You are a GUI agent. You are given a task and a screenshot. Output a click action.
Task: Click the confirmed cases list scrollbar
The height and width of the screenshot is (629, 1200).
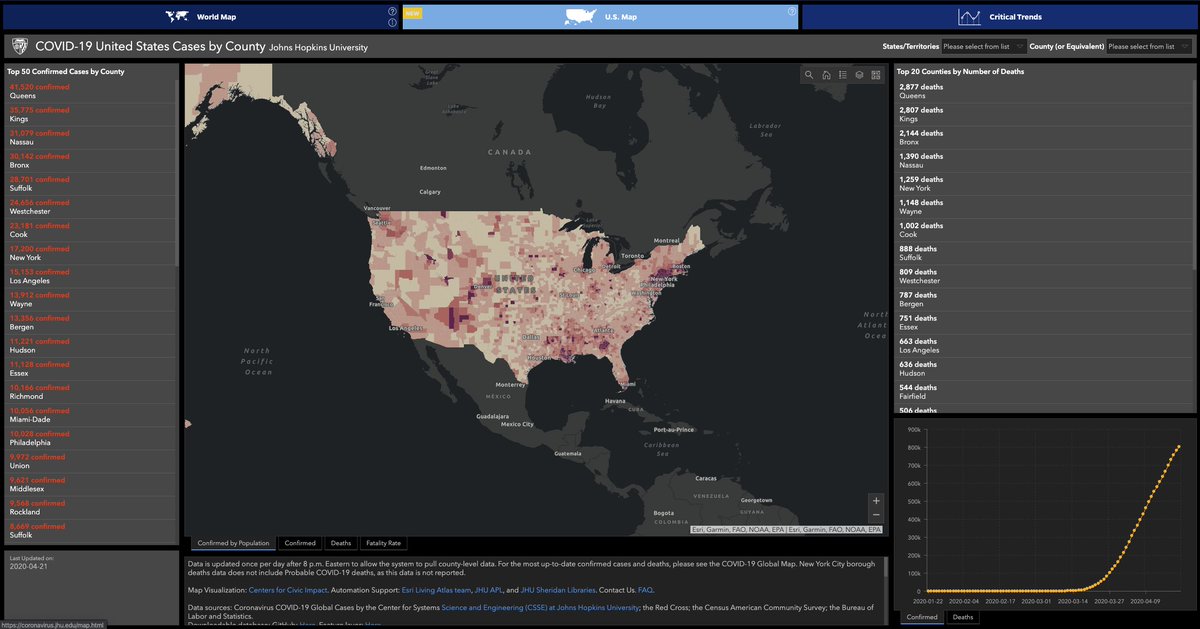(x=177, y=173)
